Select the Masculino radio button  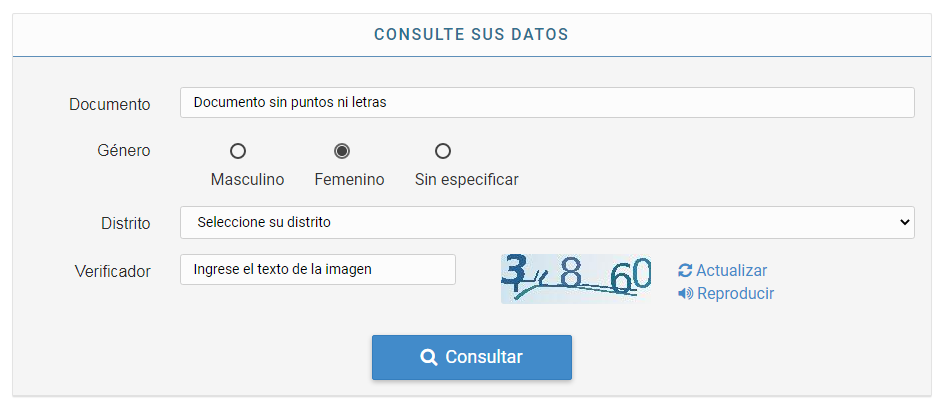tap(238, 151)
